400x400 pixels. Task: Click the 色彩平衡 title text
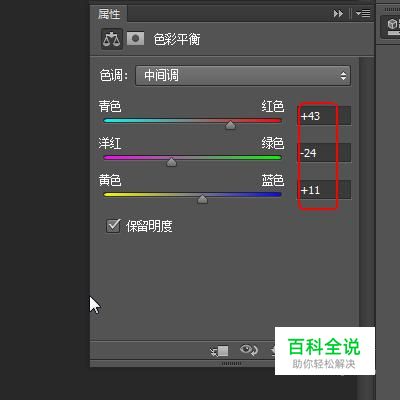[x=177, y=39]
